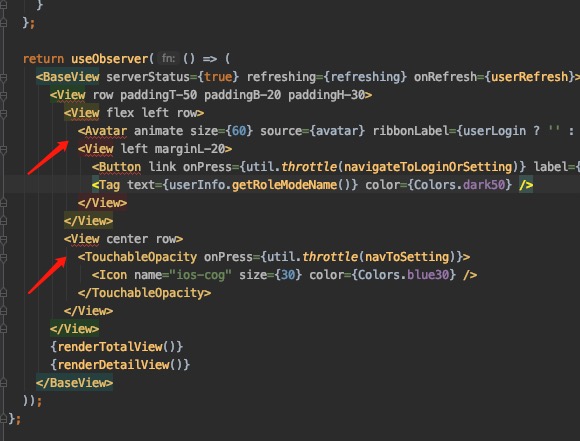Click the userLogin variable

tap(495, 131)
